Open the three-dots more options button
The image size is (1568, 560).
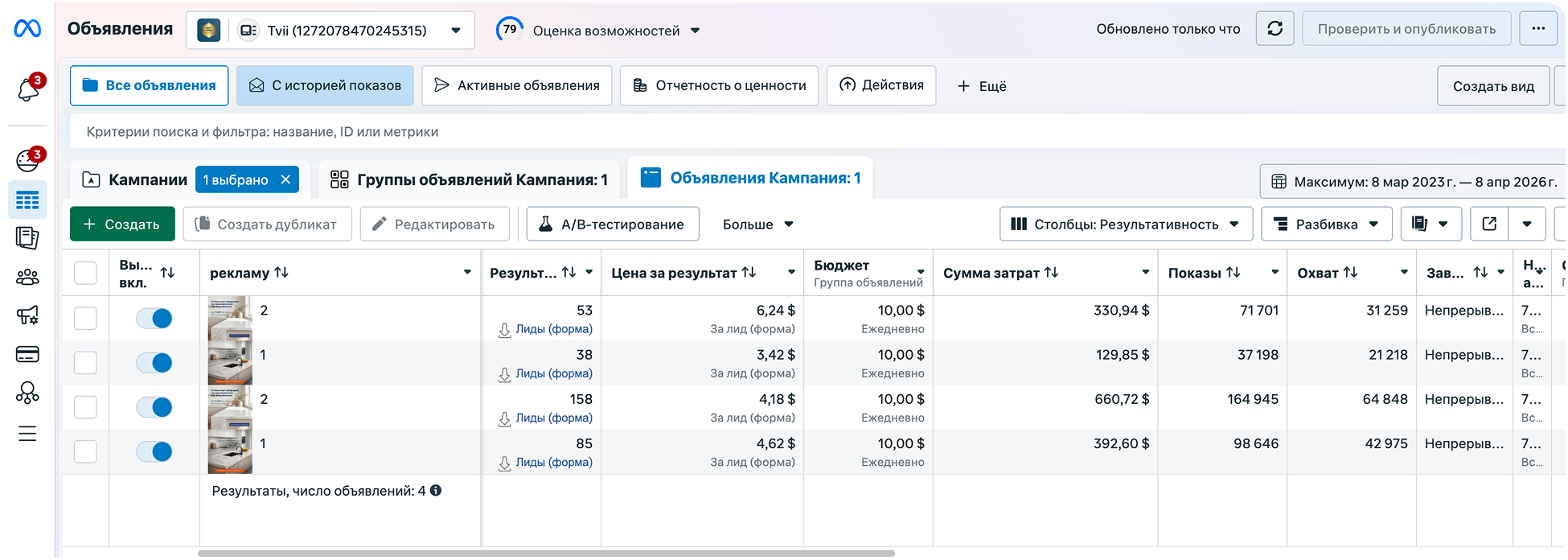point(1538,29)
